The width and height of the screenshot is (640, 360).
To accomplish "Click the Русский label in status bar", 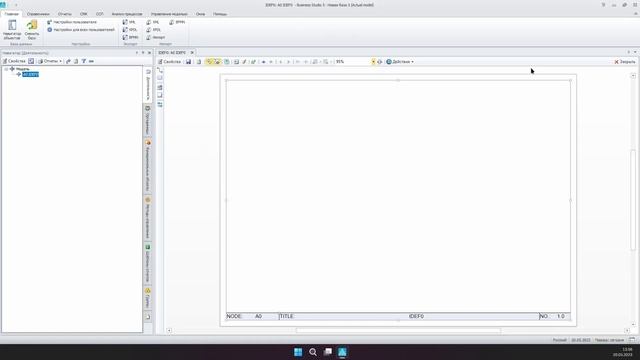I will (x=559, y=340).
